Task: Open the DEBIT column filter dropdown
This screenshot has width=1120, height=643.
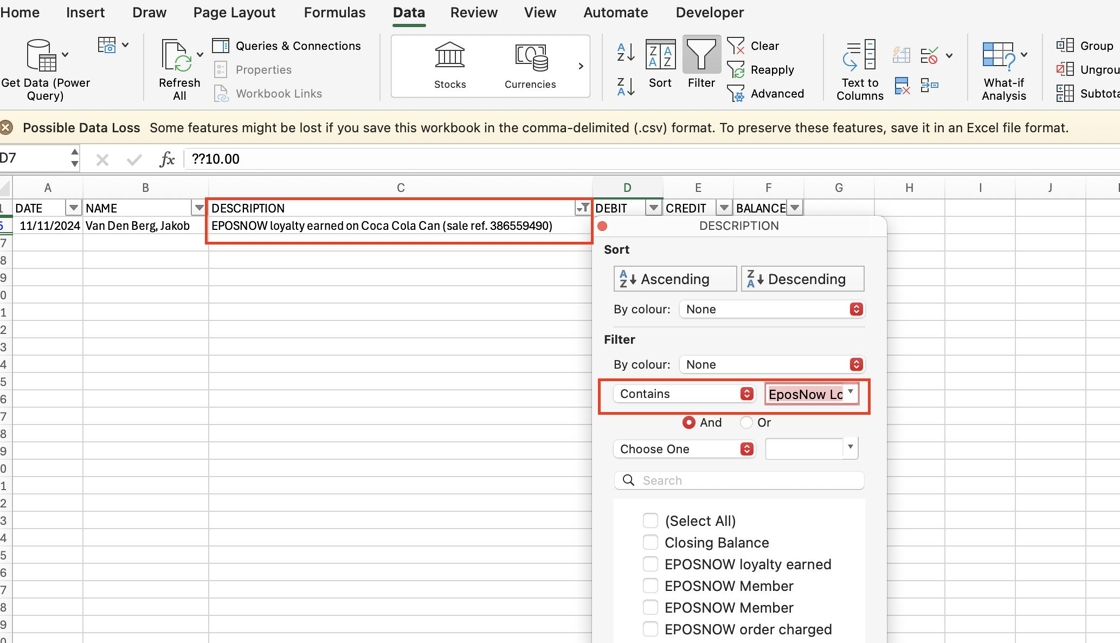Action: 653,208
